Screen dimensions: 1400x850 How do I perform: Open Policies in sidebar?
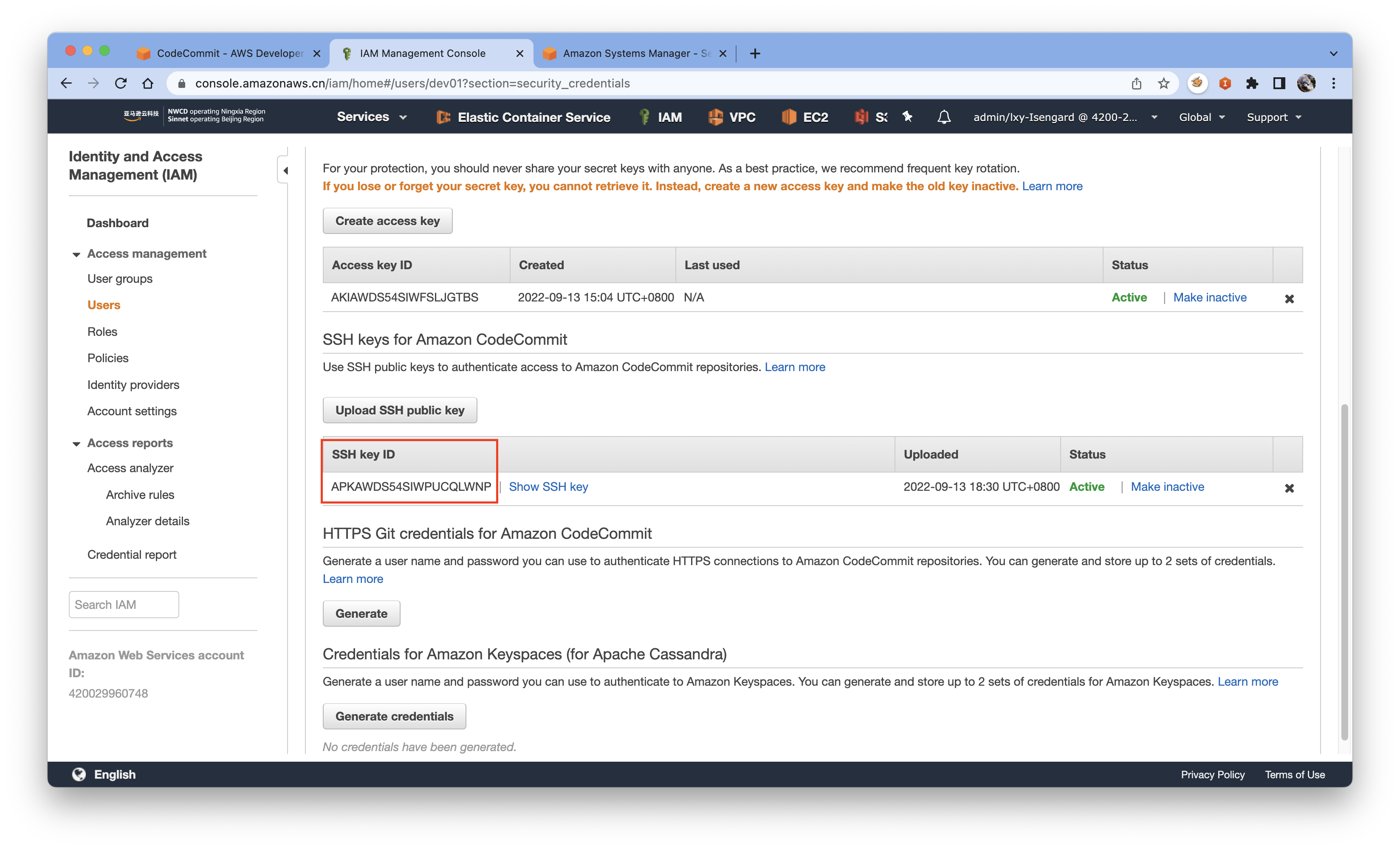108,358
